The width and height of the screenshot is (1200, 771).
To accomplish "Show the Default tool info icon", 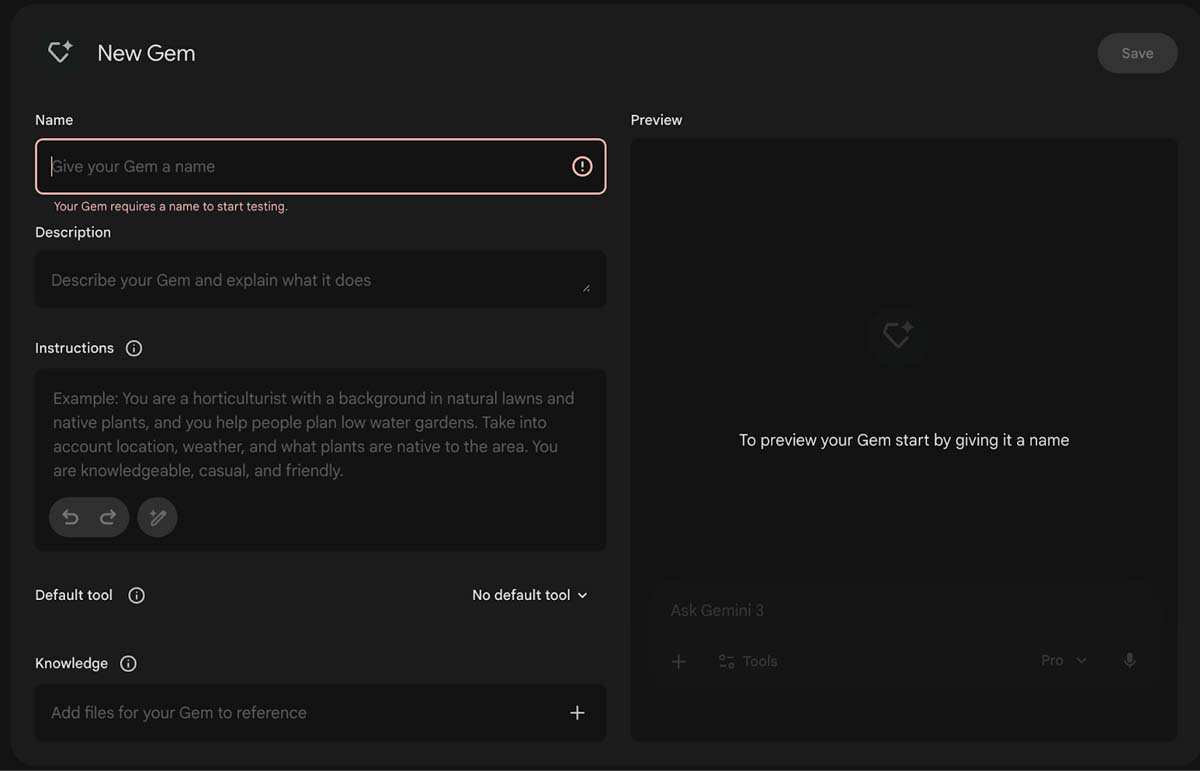I will pyautogui.click(x=137, y=595).
